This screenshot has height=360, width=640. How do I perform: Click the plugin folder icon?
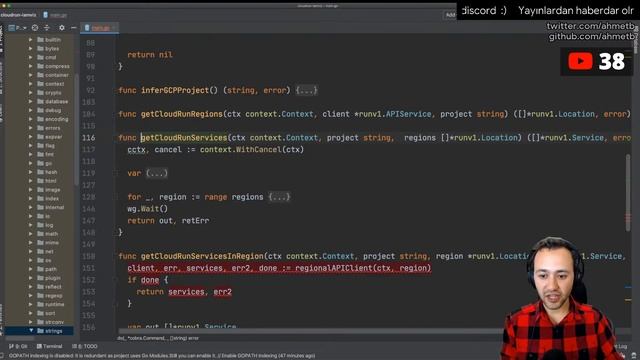(x=40, y=278)
